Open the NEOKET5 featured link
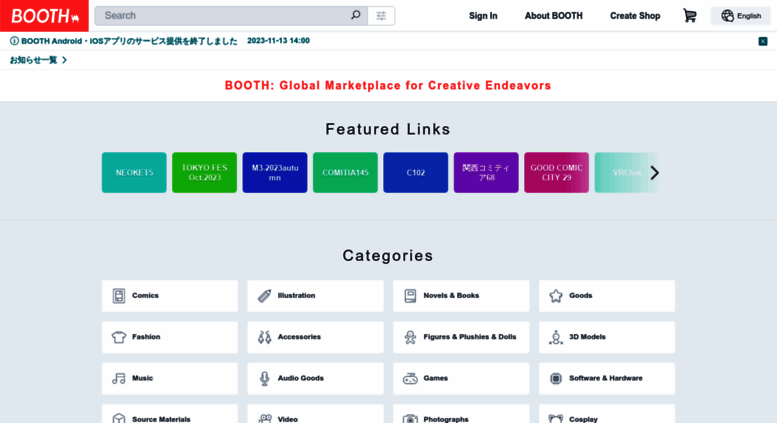Image resolution: width=777 pixels, height=423 pixels. 134,173
